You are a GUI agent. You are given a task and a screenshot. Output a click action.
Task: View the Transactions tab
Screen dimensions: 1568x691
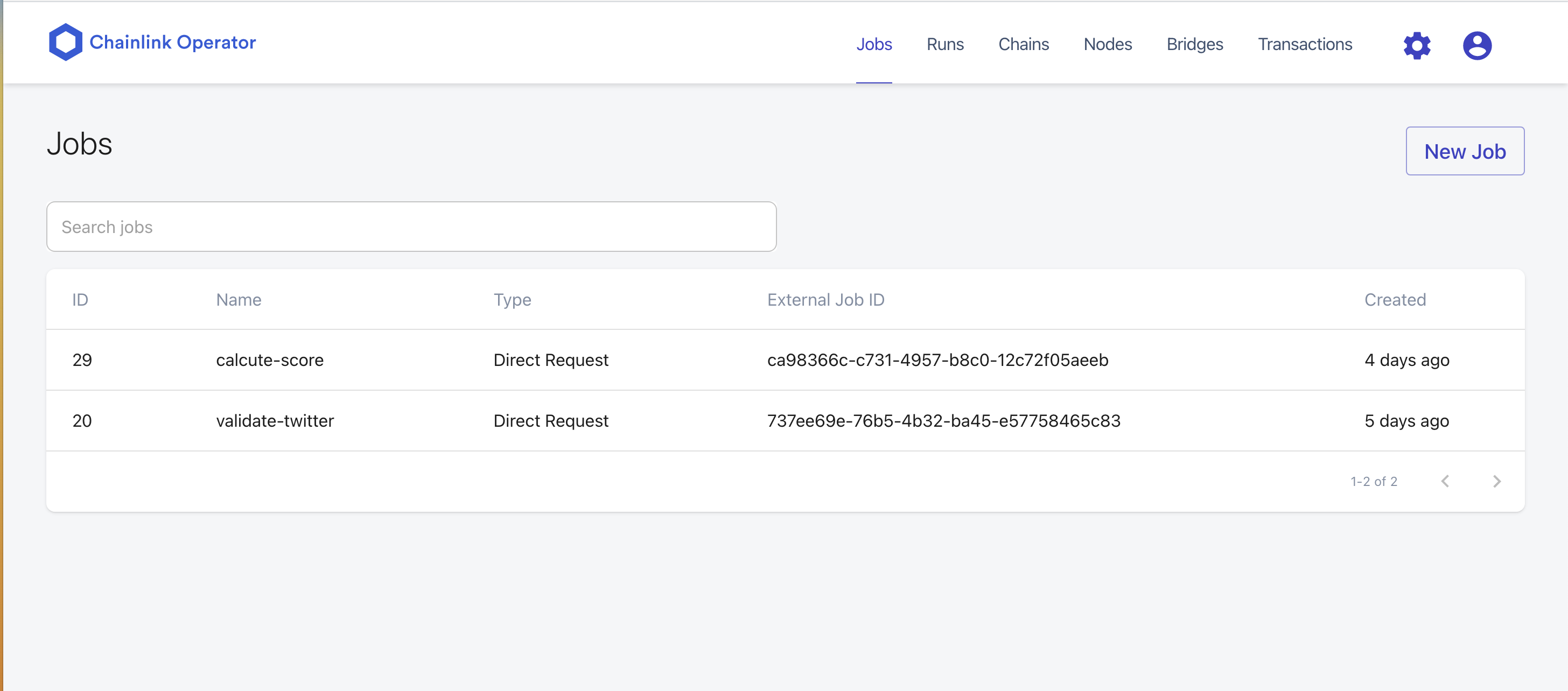point(1305,44)
